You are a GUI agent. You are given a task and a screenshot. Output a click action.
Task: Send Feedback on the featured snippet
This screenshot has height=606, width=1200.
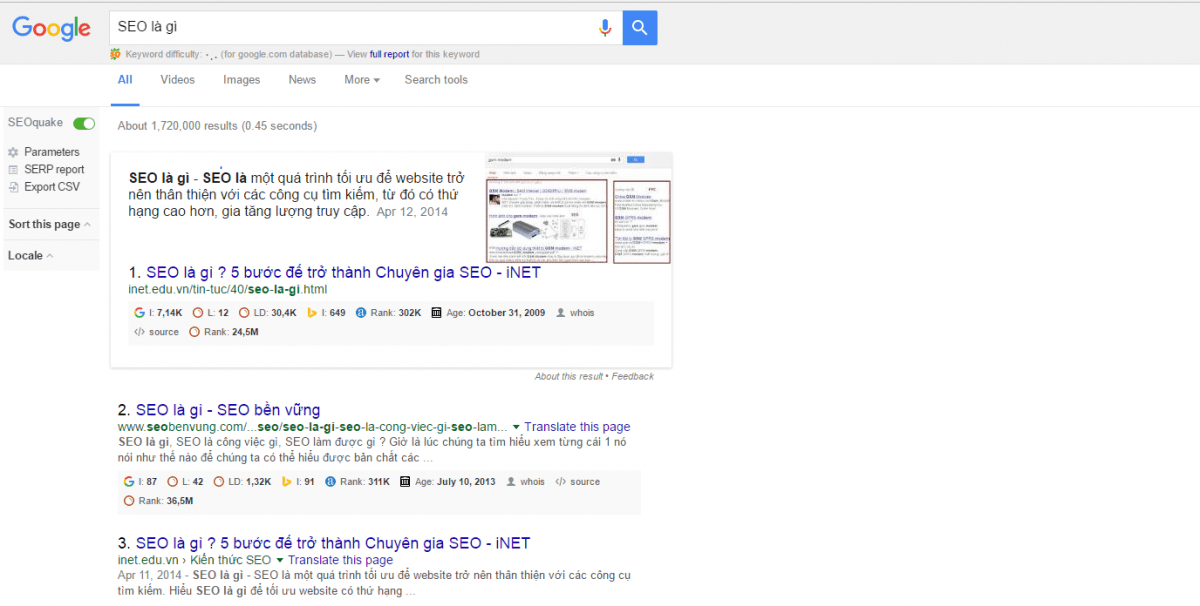[x=633, y=377]
